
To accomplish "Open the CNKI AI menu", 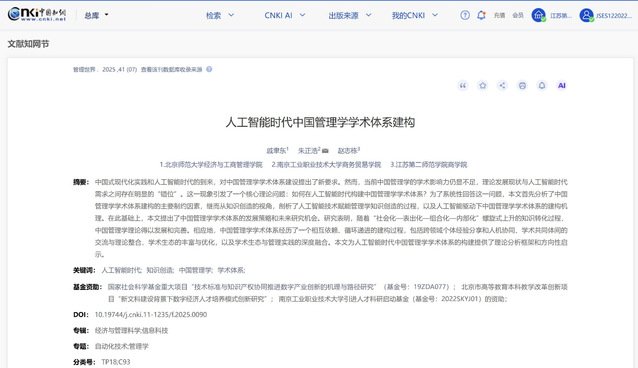I will pyautogui.click(x=278, y=15).
